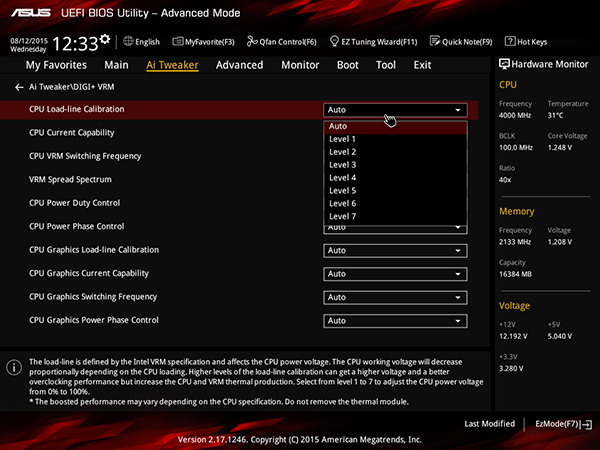Image resolution: width=600 pixels, height=450 pixels.
Task: Click the Hardware Monitor display icon
Action: (x=504, y=64)
